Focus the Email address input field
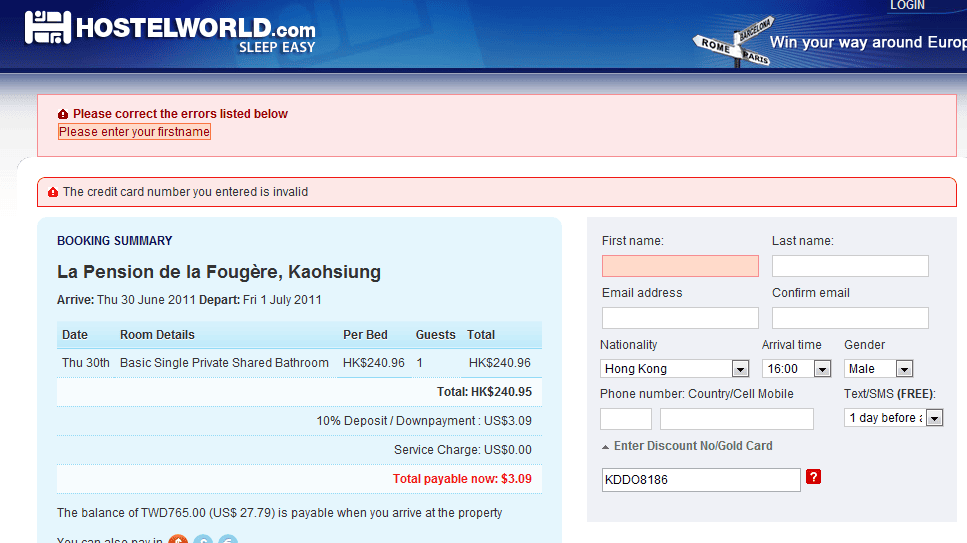The height and width of the screenshot is (543, 967). (x=680, y=318)
